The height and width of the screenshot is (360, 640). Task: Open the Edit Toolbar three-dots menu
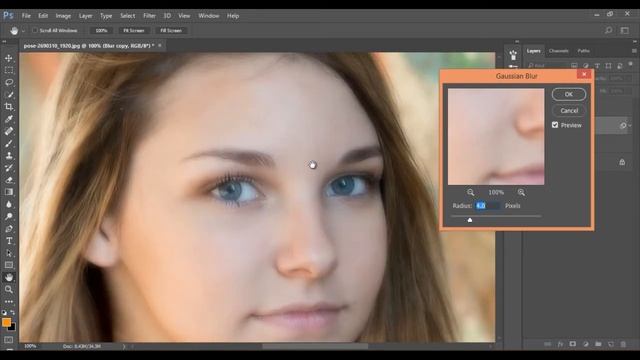(9, 302)
